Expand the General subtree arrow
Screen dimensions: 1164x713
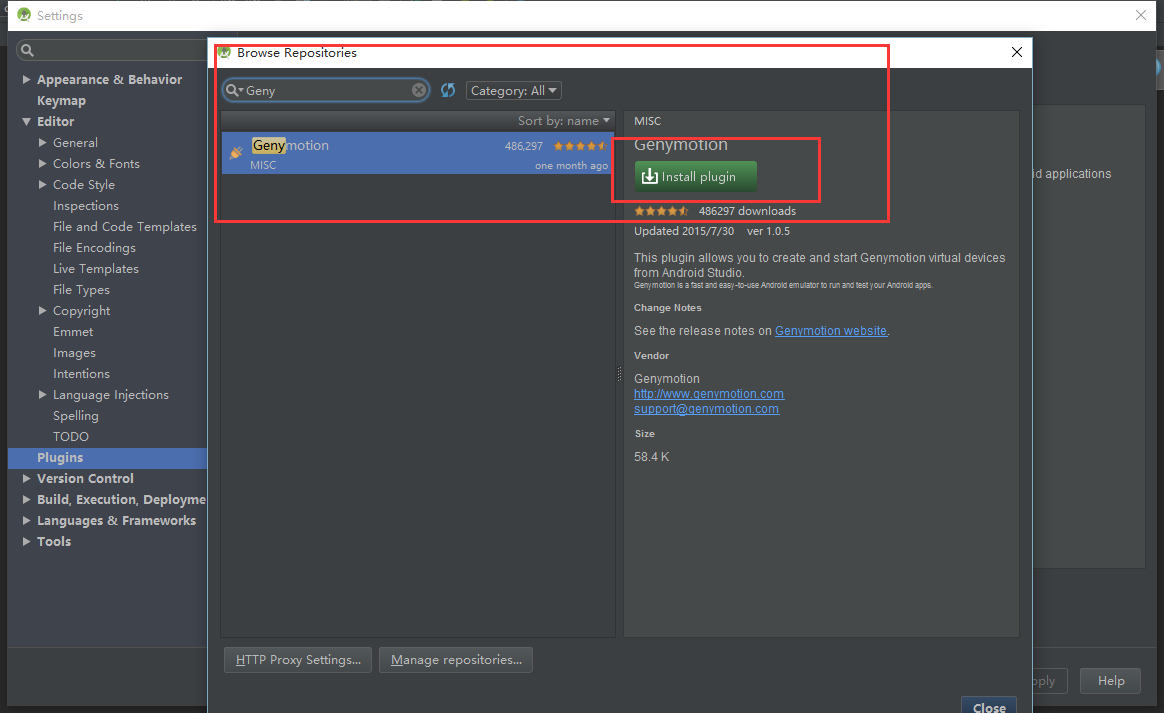[42, 143]
